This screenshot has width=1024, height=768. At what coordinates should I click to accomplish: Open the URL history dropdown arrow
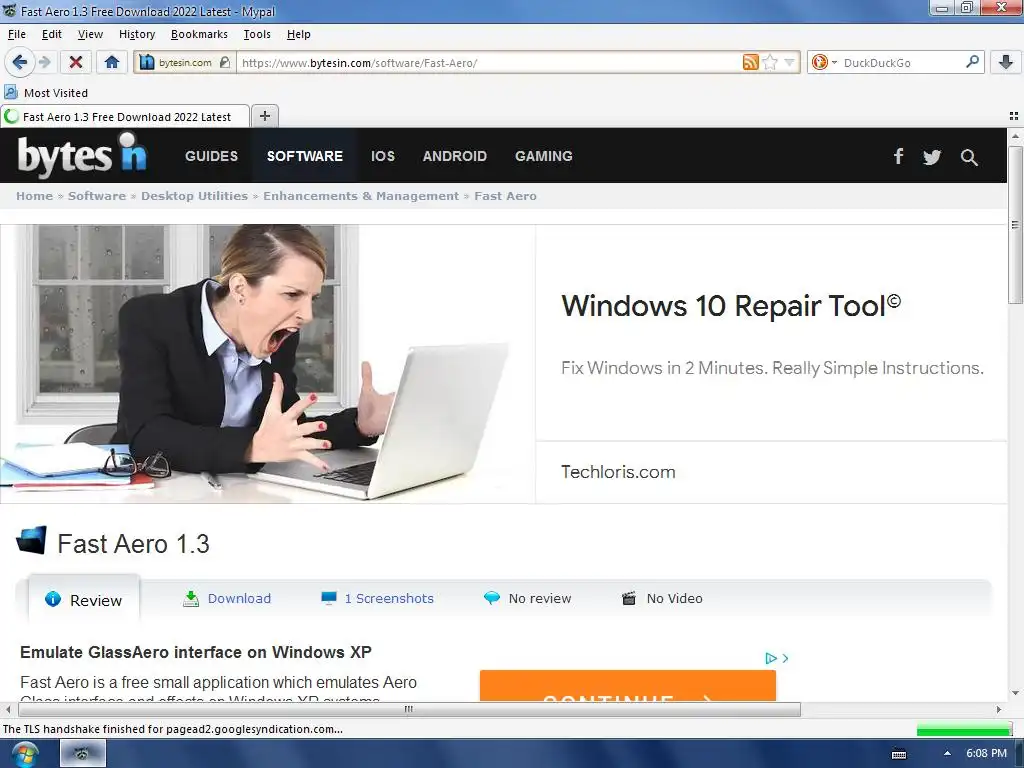click(790, 63)
